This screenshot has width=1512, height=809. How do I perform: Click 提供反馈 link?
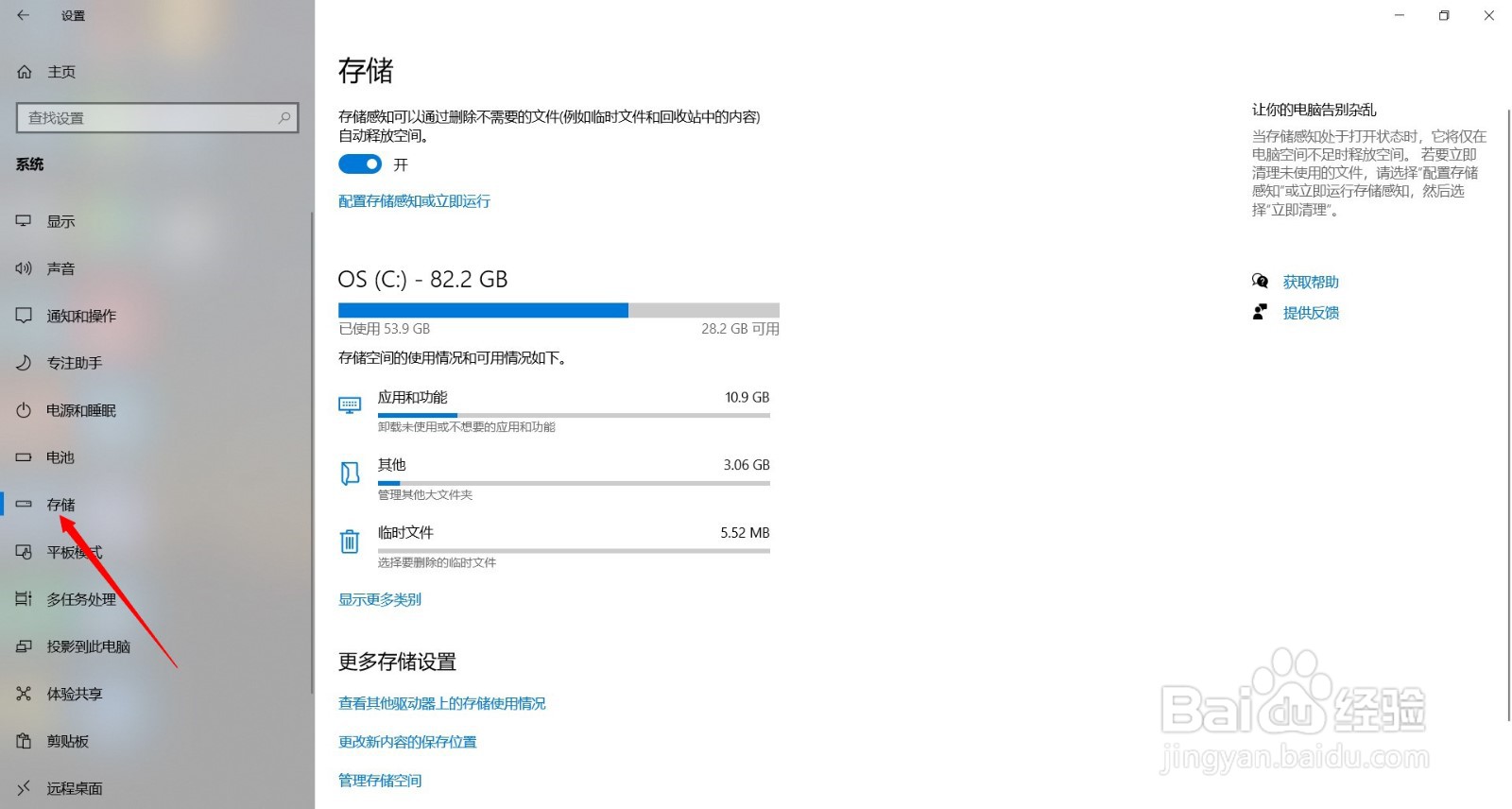pos(1311,313)
